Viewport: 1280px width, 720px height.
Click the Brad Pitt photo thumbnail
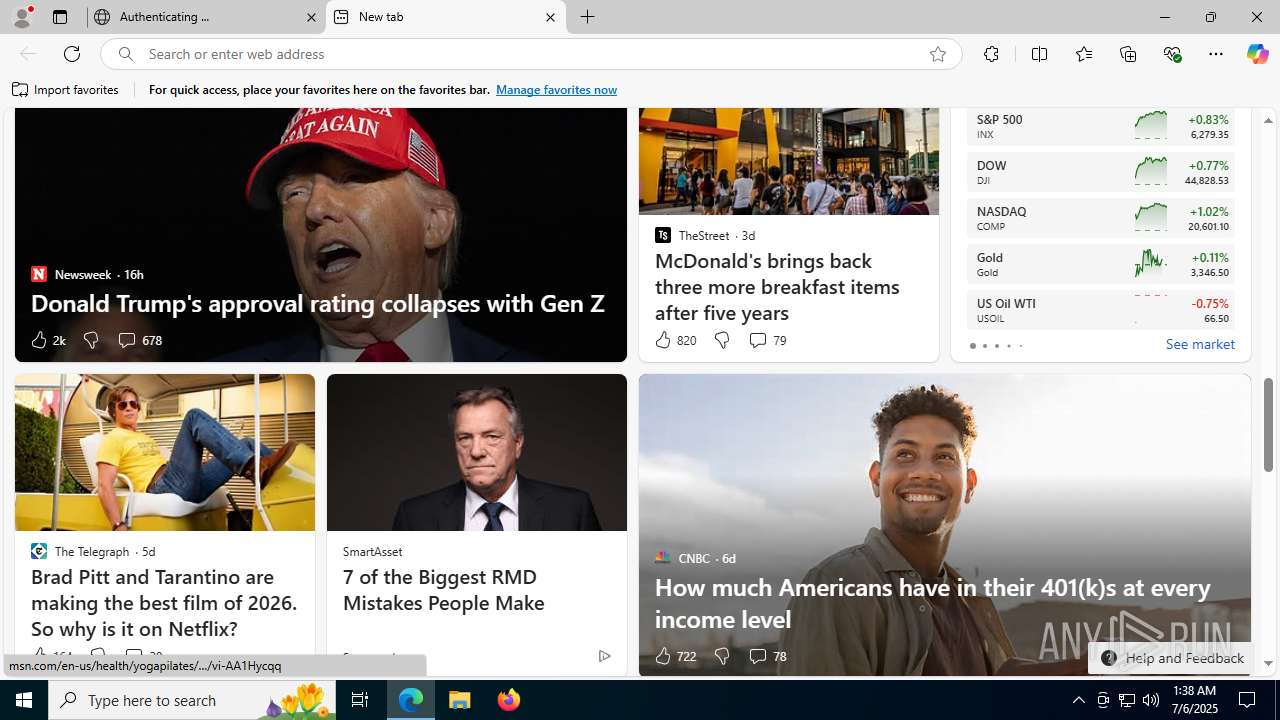click(165, 452)
